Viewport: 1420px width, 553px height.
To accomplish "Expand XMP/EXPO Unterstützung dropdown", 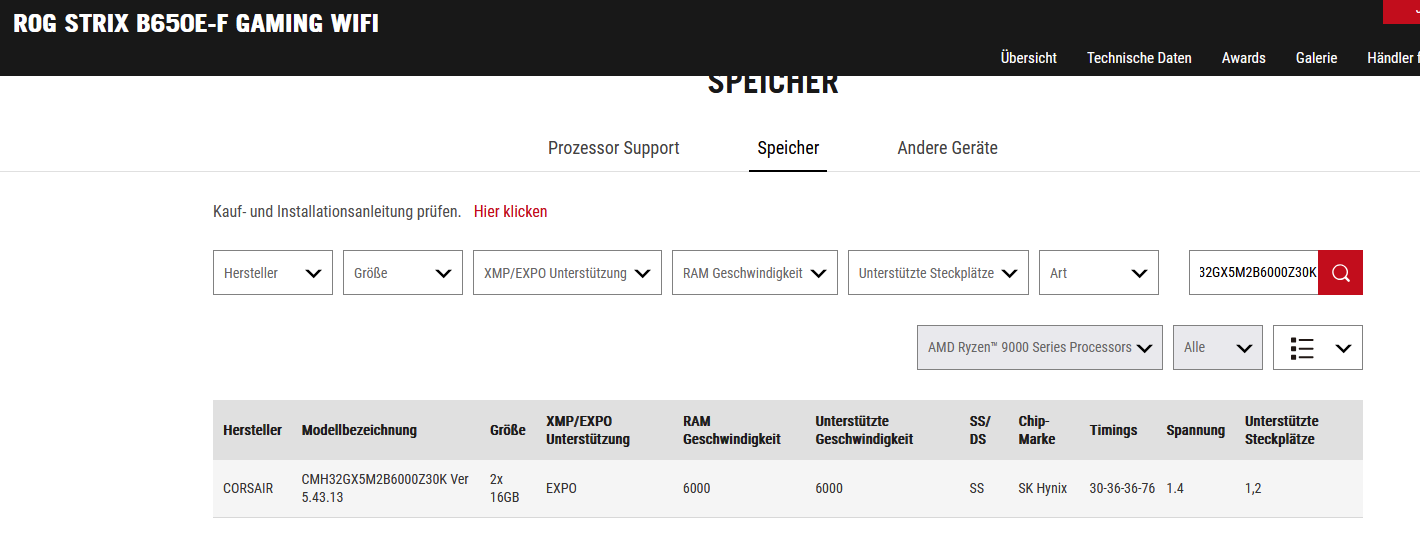I will coord(567,273).
